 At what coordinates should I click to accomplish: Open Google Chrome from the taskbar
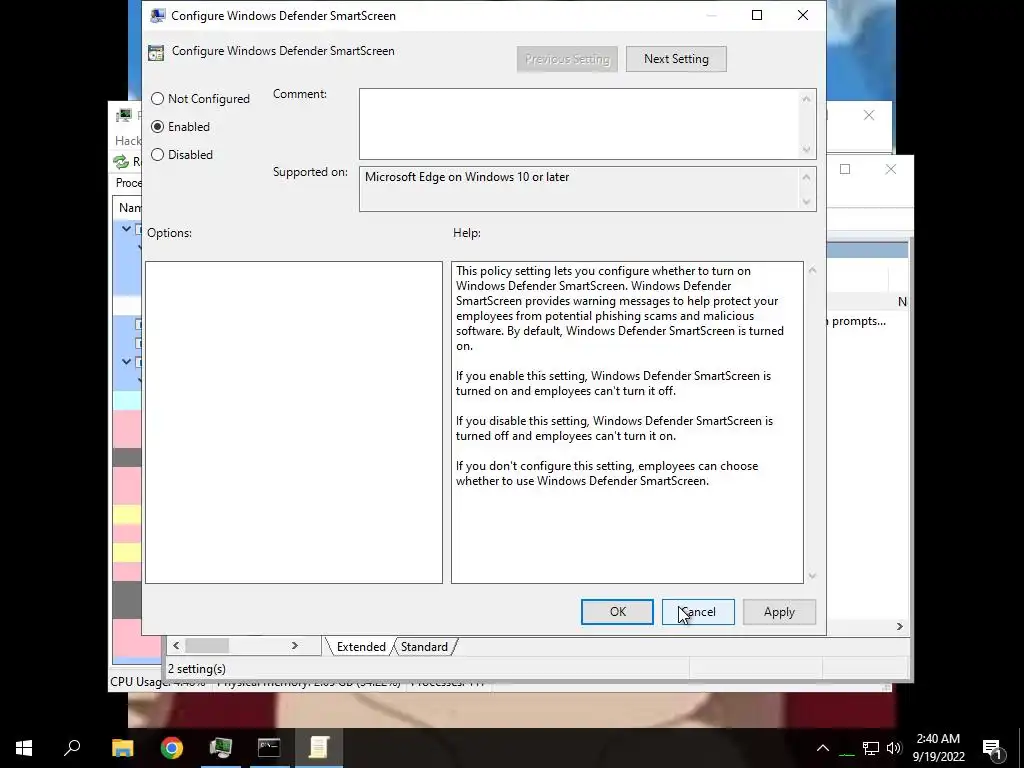[172, 748]
